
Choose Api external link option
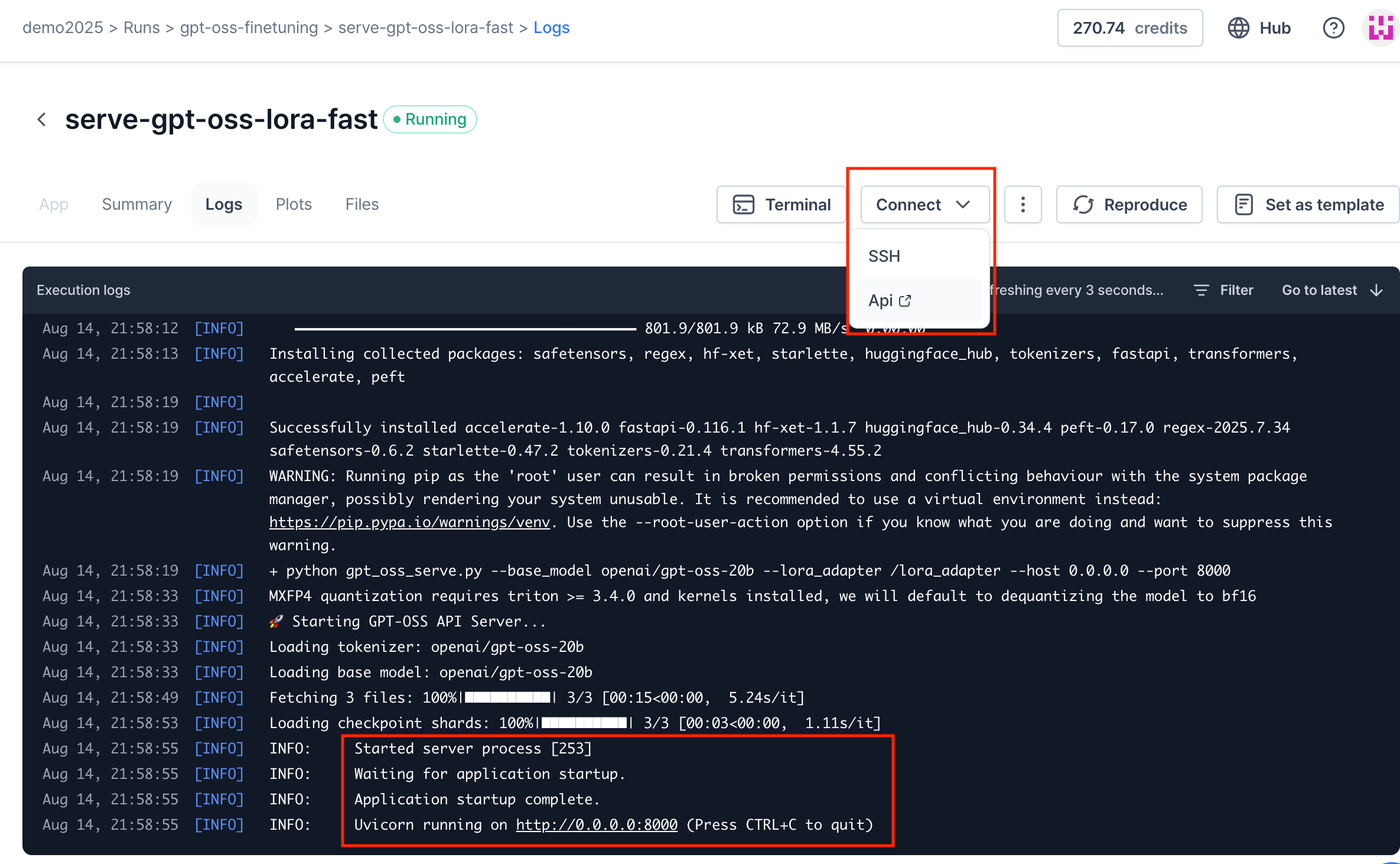point(890,301)
